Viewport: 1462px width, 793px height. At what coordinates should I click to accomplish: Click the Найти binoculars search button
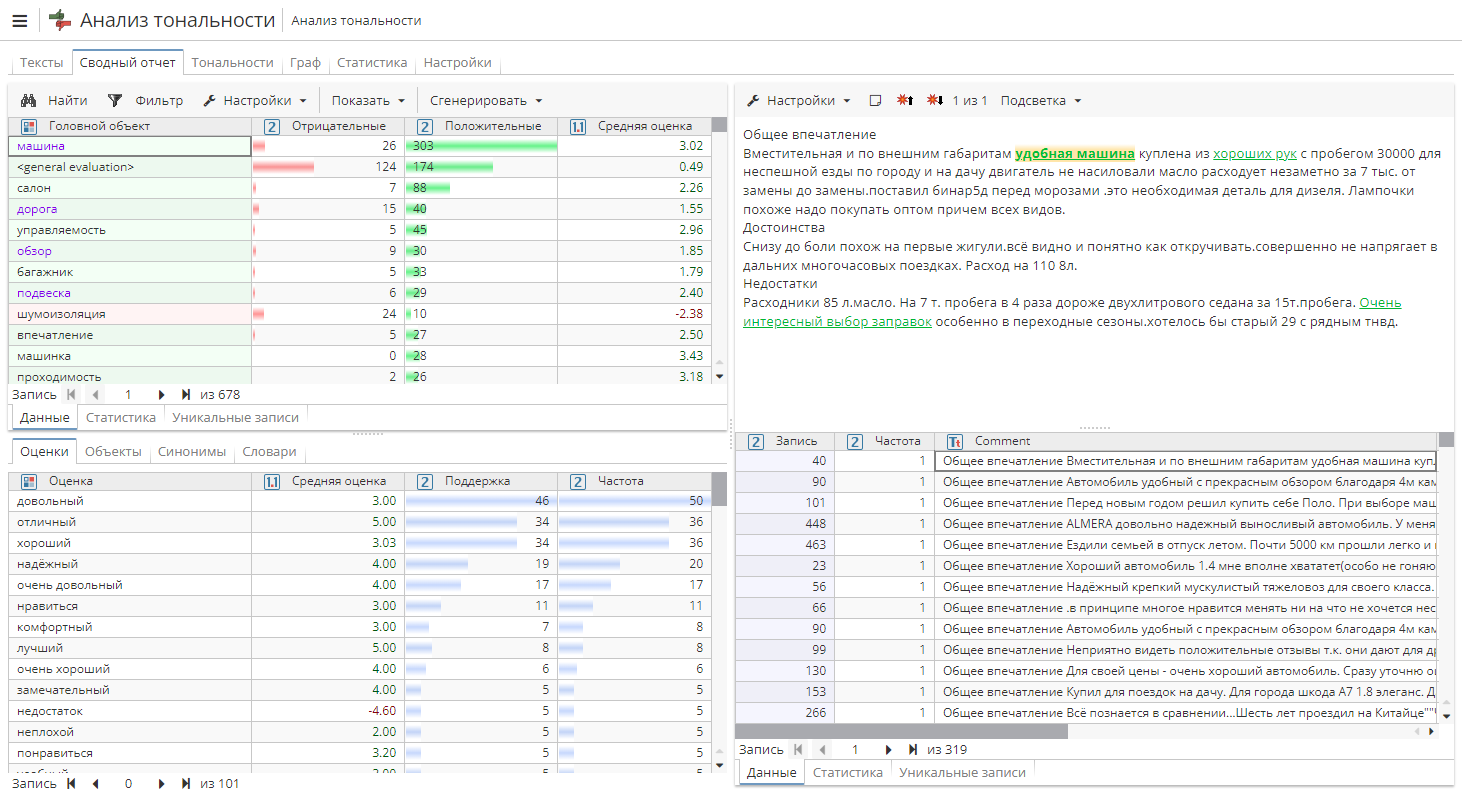[54, 100]
